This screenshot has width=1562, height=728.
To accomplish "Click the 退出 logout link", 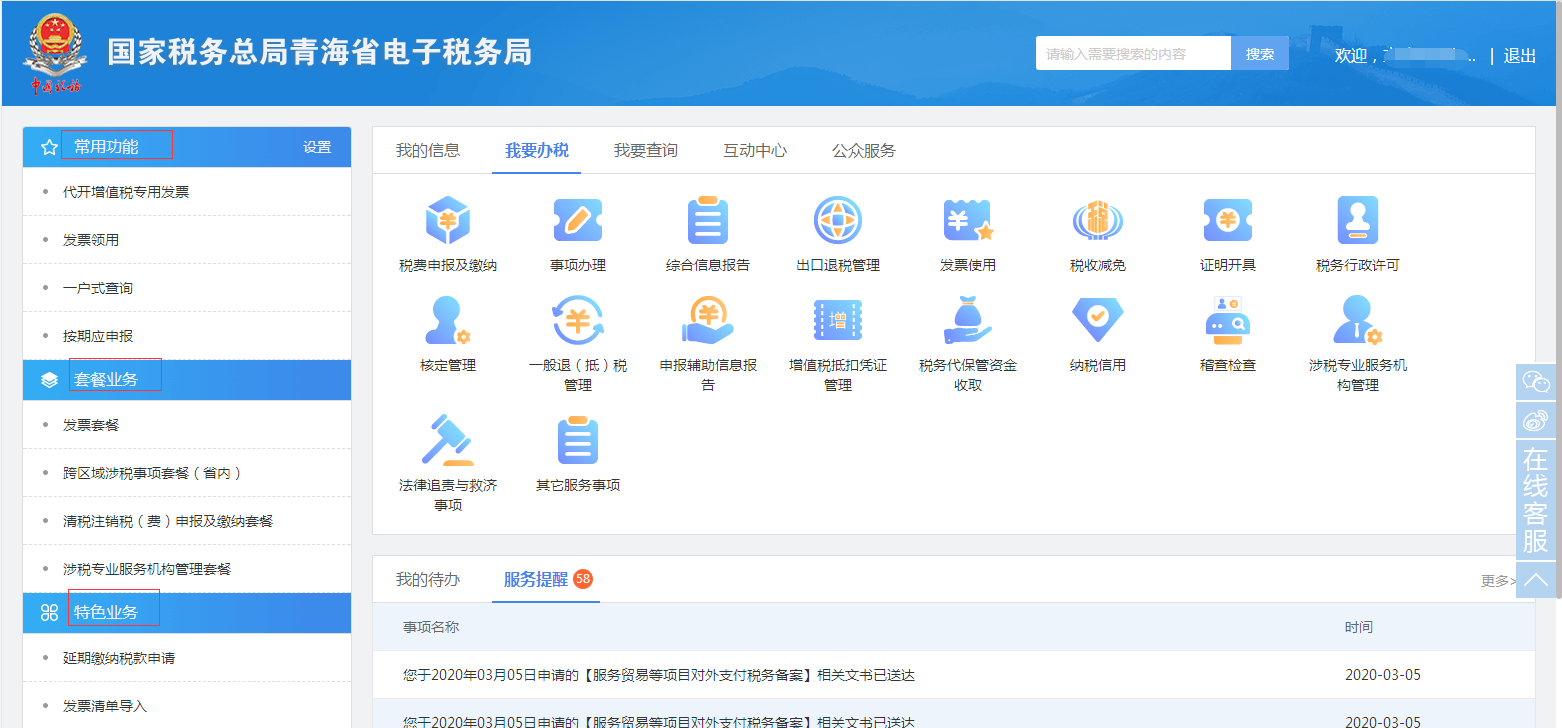I will coord(1519,56).
